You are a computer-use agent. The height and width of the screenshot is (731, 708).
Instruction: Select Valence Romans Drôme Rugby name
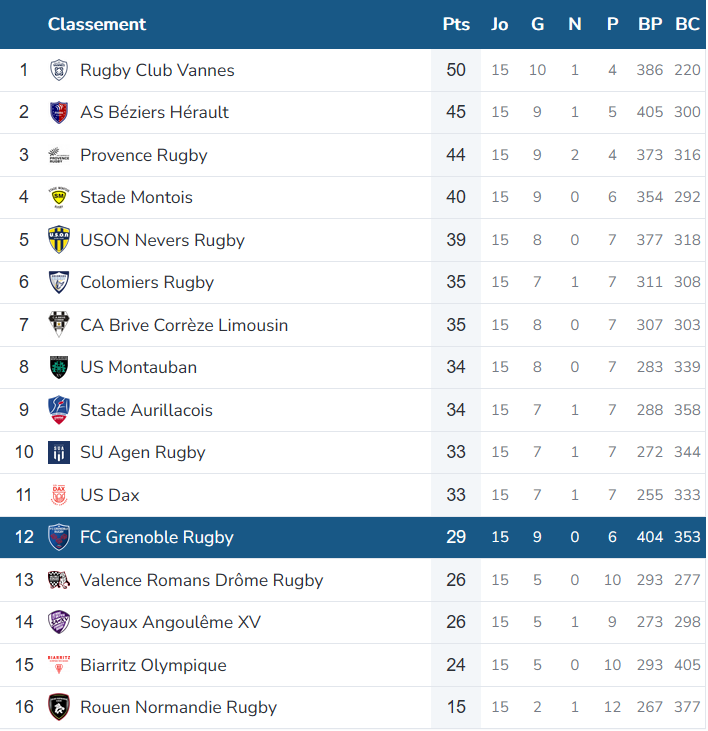(x=201, y=580)
